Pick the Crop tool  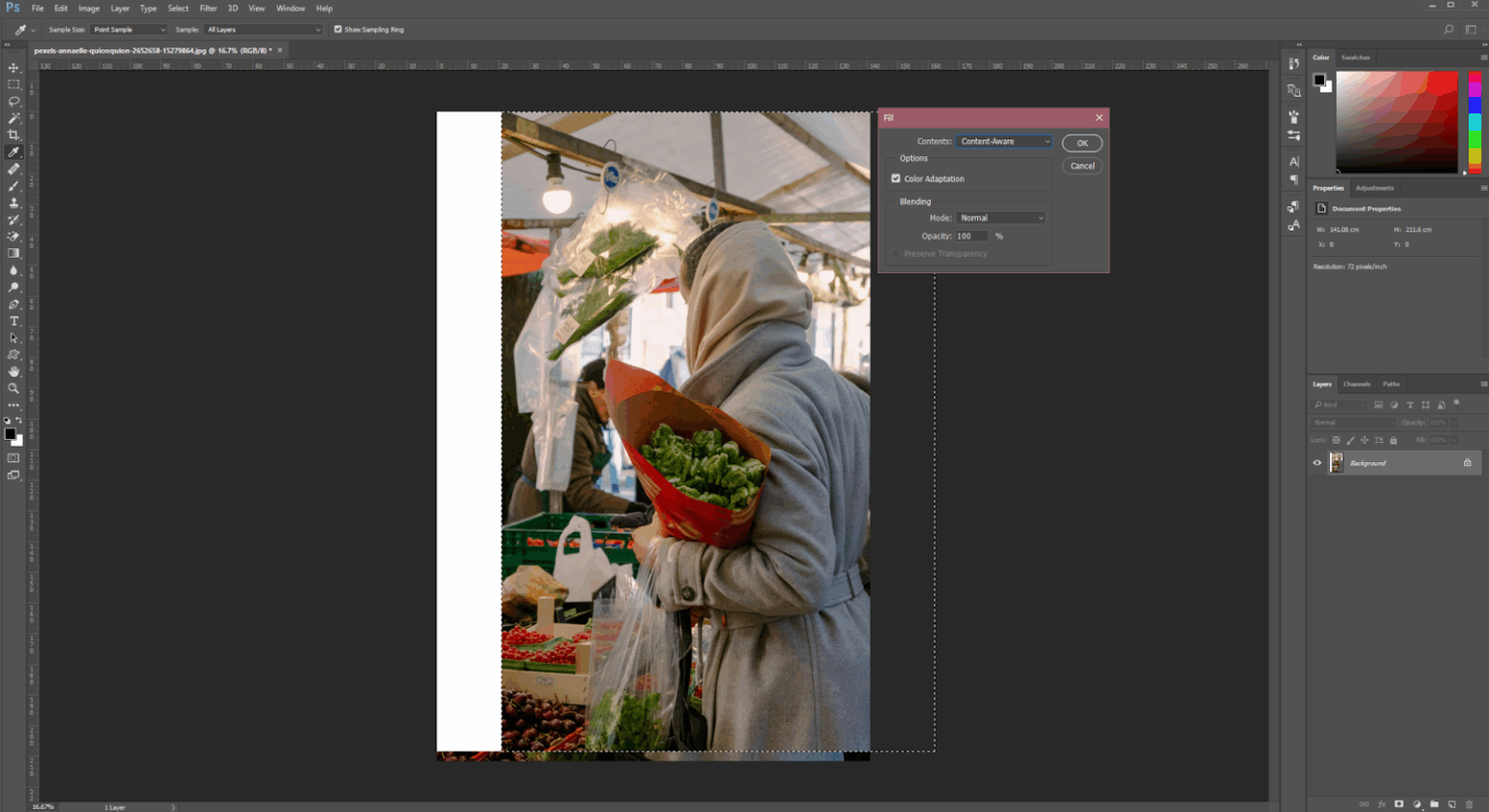[x=14, y=135]
